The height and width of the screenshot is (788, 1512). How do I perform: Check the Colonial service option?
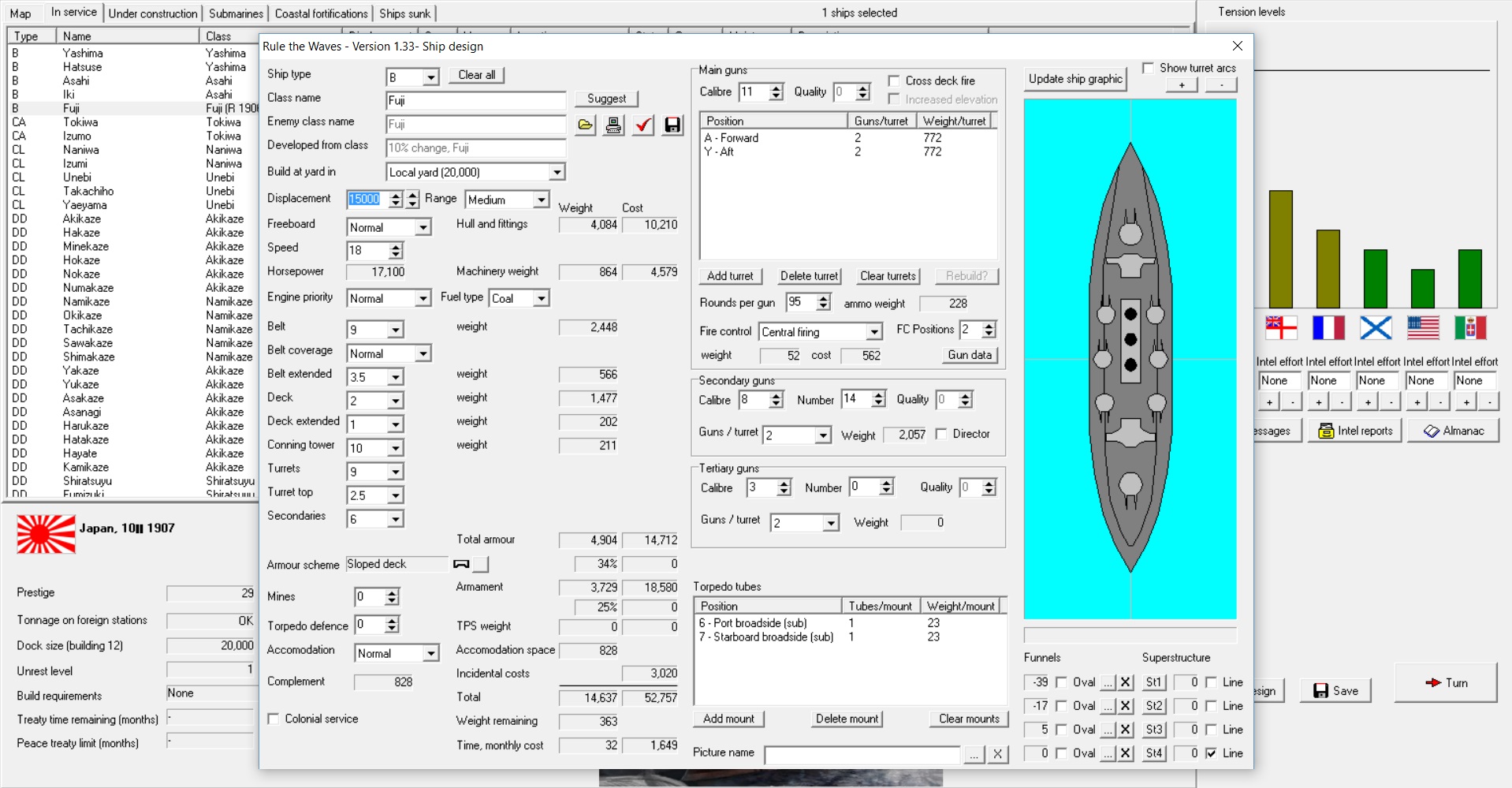(274, 719)
